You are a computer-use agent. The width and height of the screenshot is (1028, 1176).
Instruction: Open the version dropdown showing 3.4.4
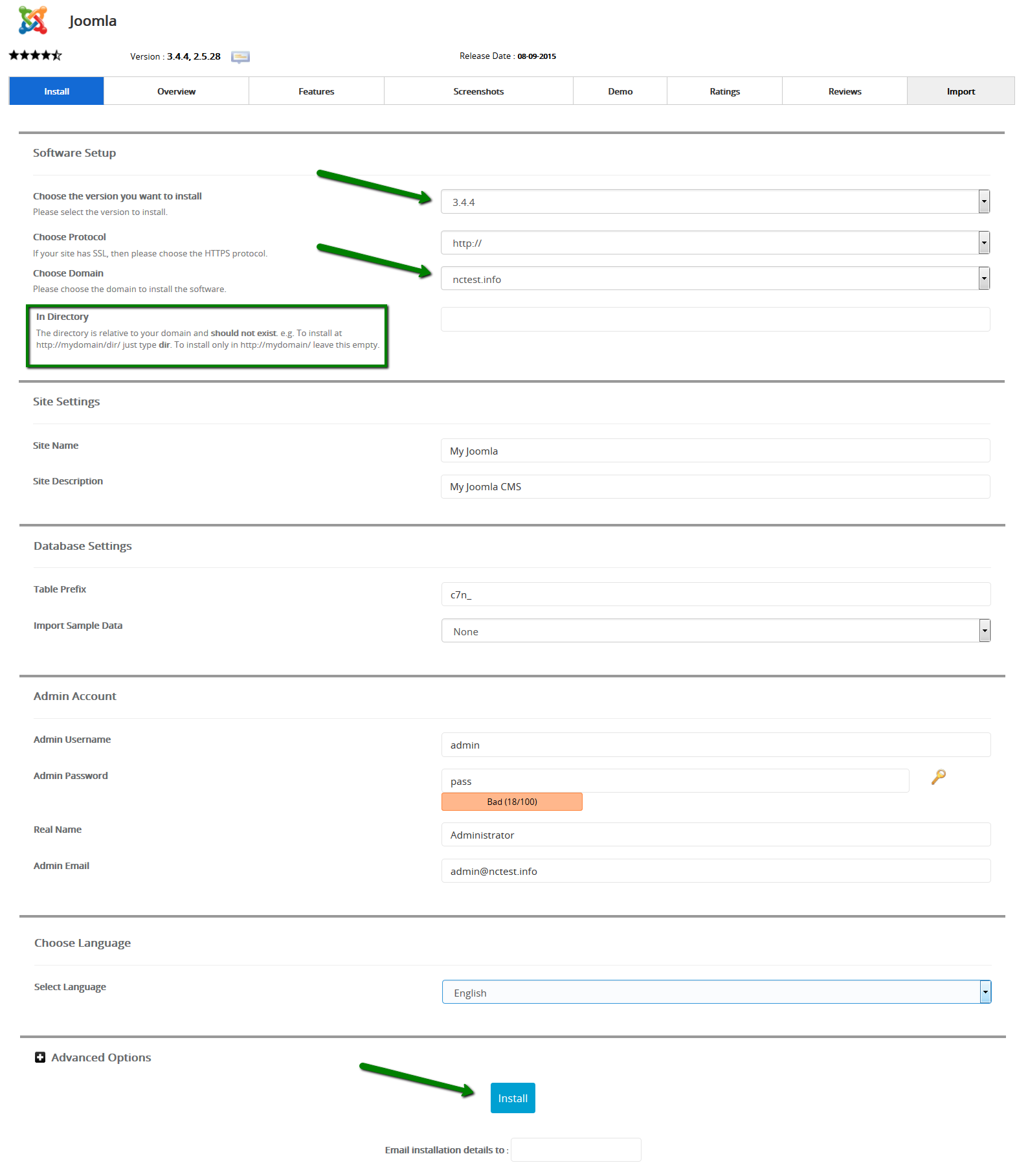[715, 201]
